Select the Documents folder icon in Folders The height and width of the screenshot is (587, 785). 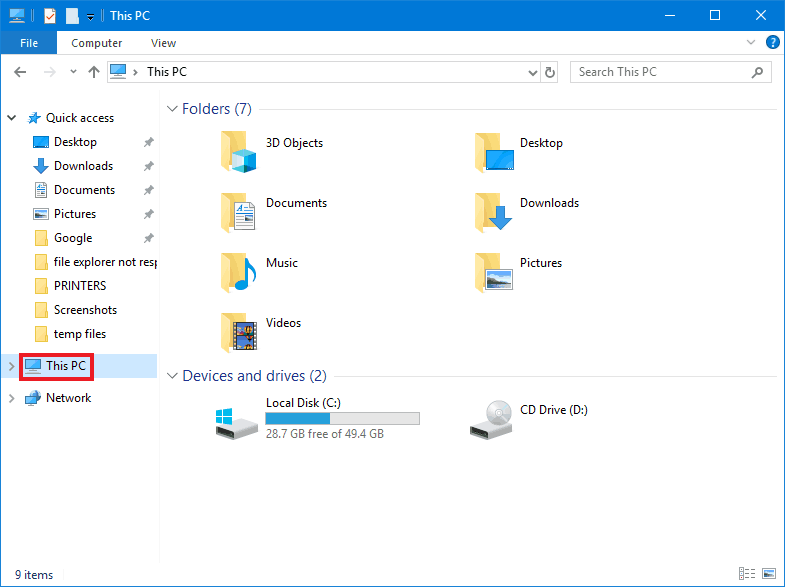[238, 212]
